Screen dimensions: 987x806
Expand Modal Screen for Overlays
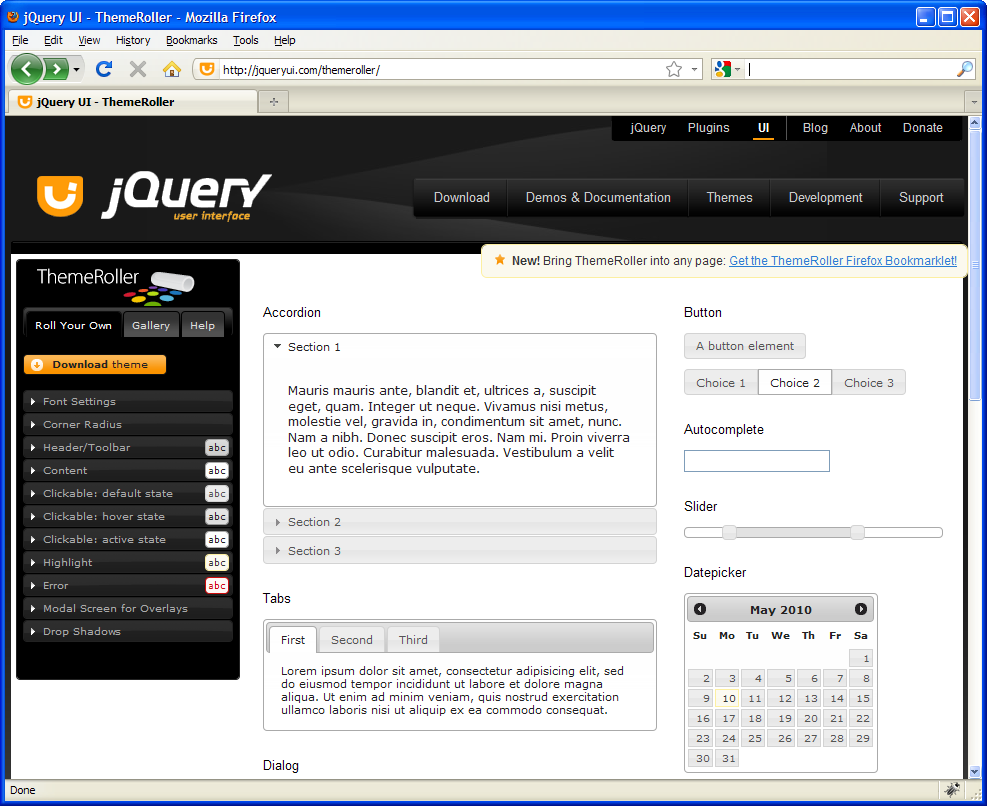tap(128, 608)
